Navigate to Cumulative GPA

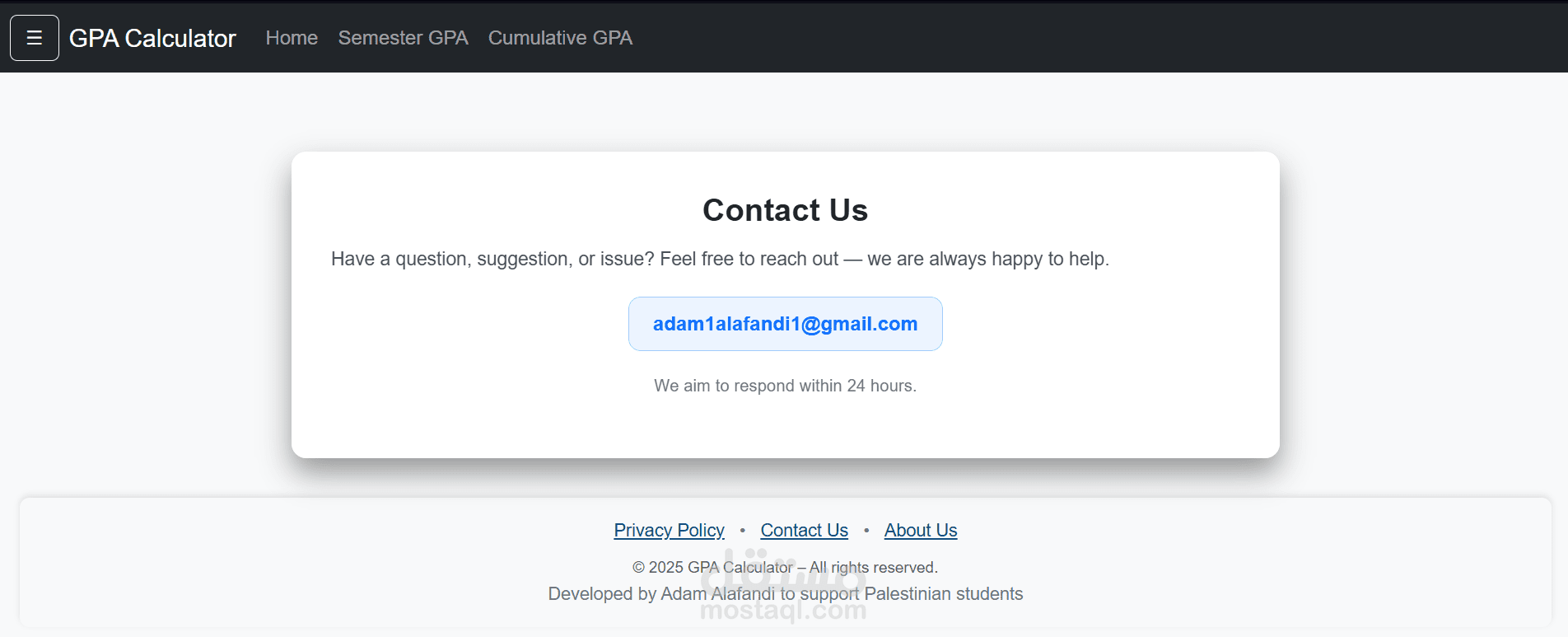(x=560, y=38)
